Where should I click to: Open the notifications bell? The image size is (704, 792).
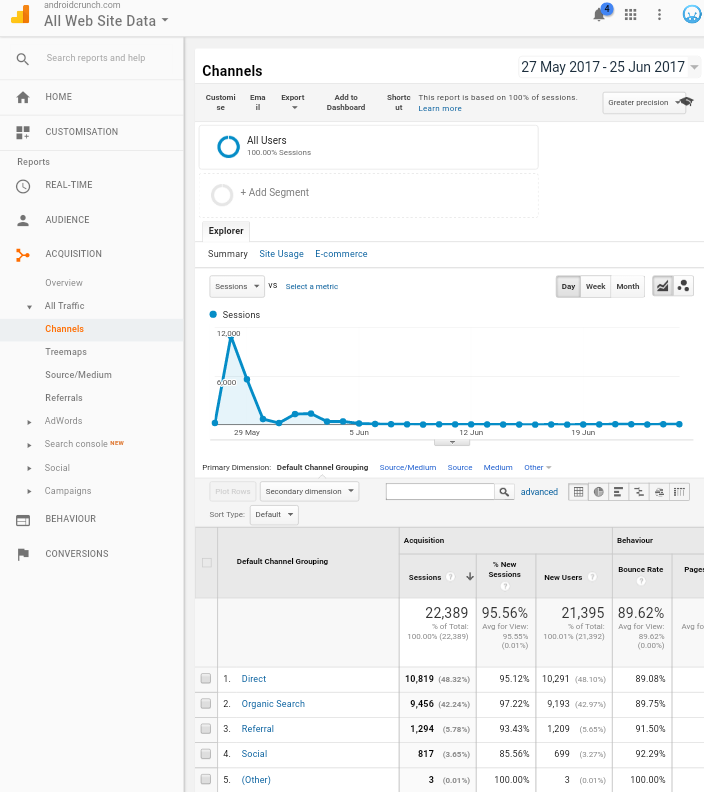(x=599, y=15)
